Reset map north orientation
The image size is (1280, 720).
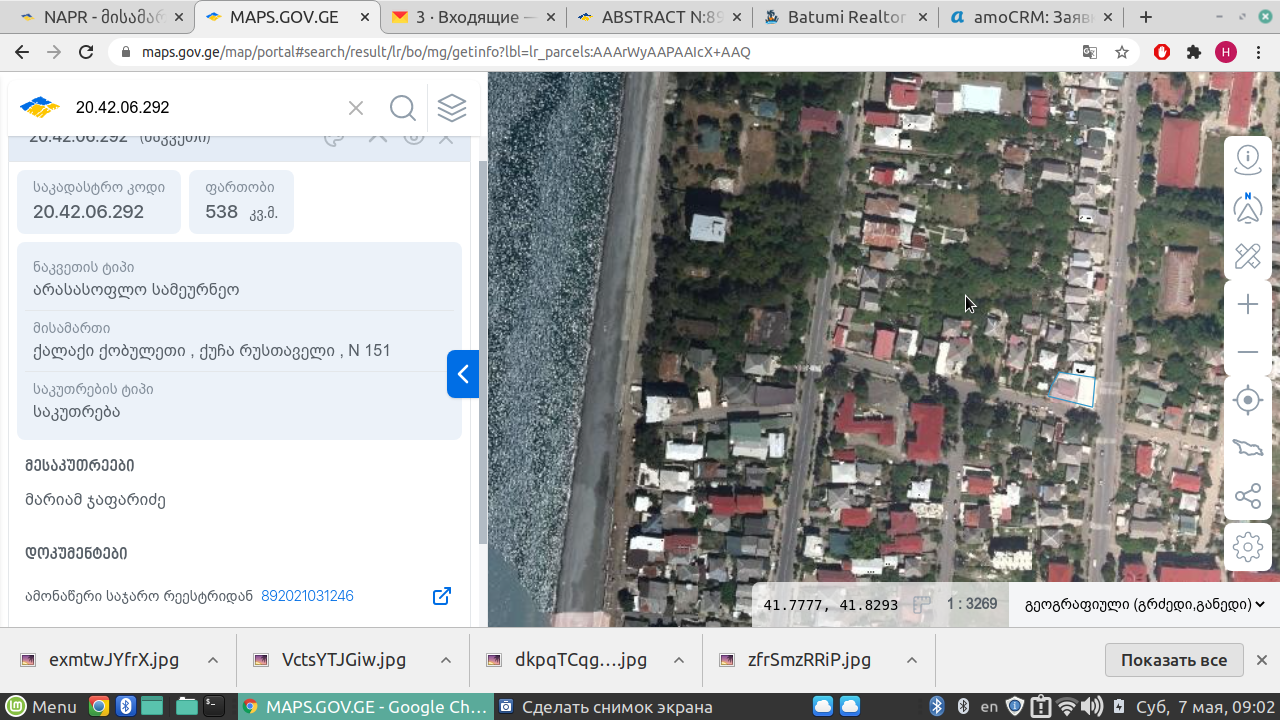click(x=1248, y=207)
